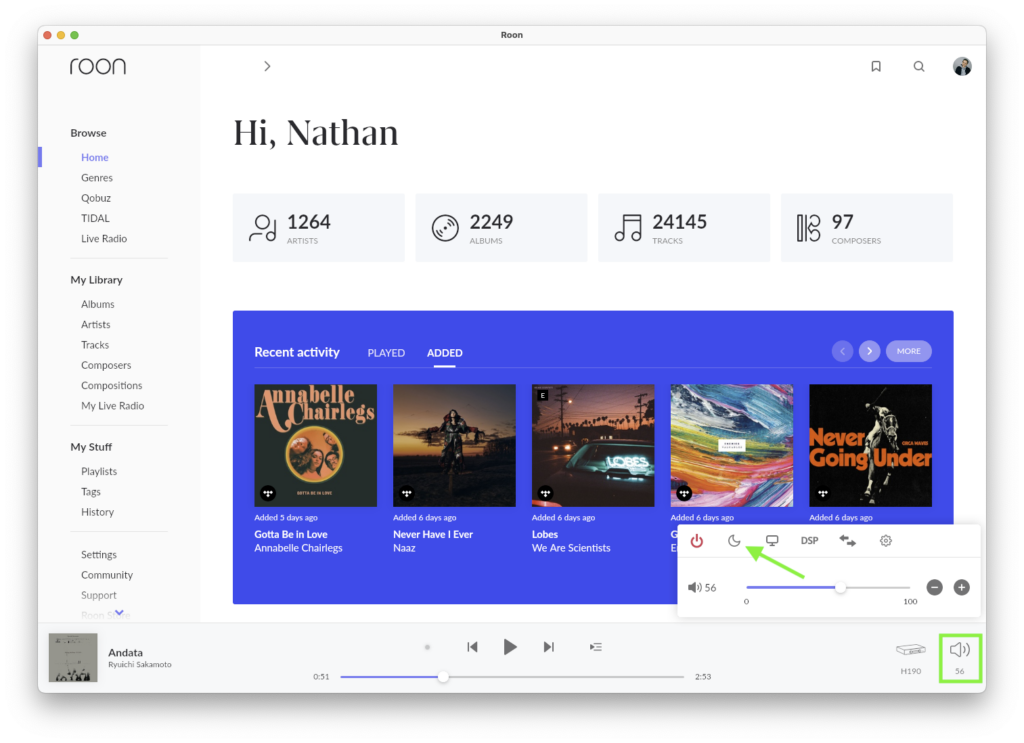Viewport: 1024px width, 743px height.
Task: Click the Roon logo
Action: 98,66
